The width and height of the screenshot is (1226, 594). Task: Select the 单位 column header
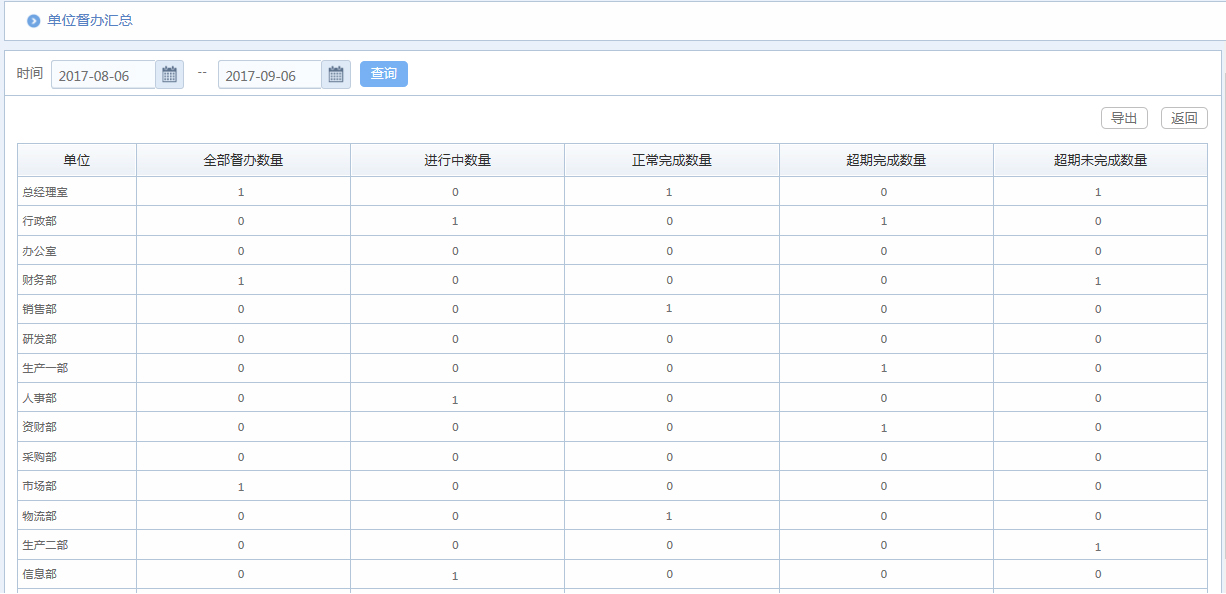[x=76, y=160]
